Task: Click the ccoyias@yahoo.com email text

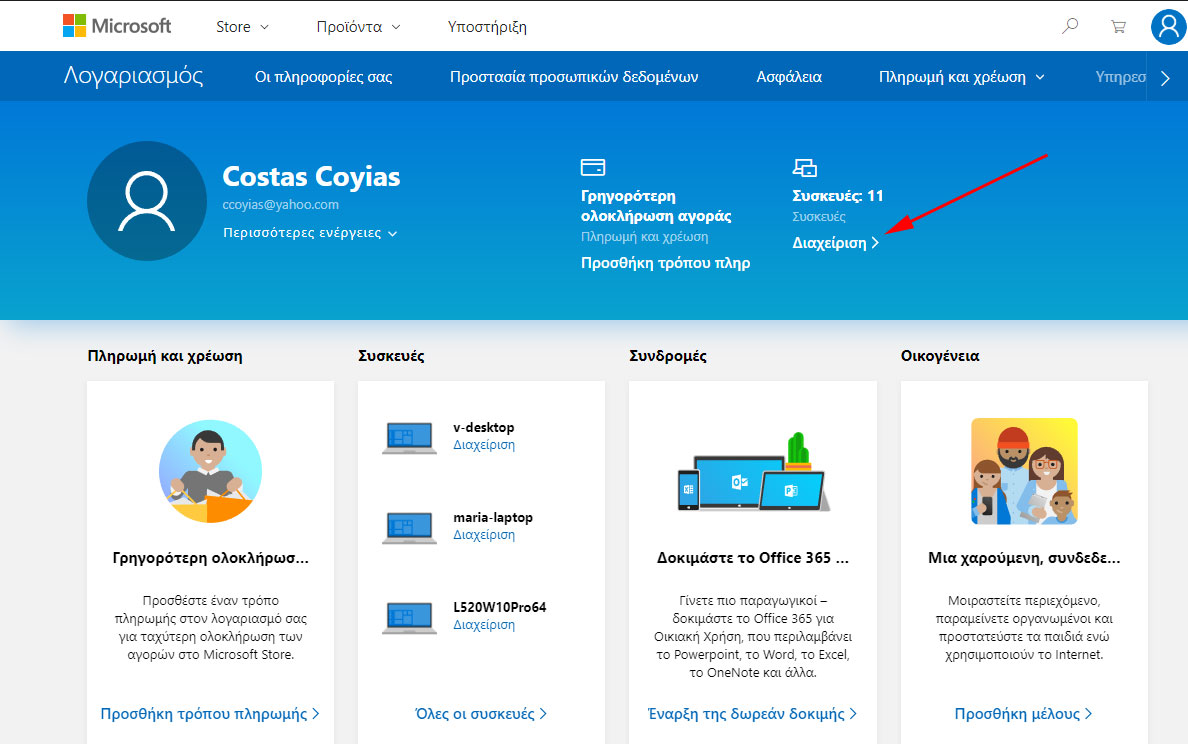Action: pyautogui.click(x=280, y=205)
